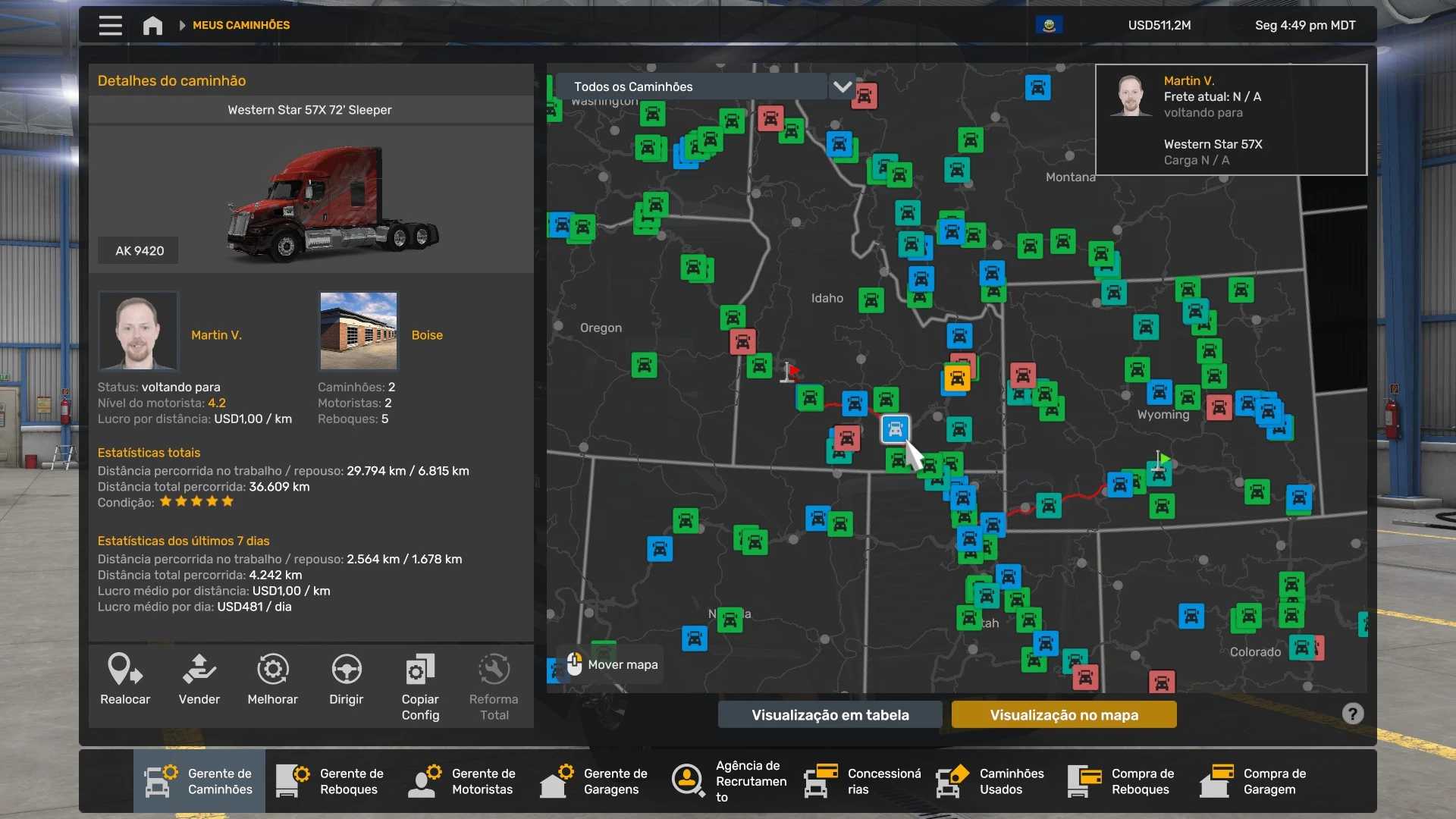Click the Dirigir steering wheel icon

[346, 670]
